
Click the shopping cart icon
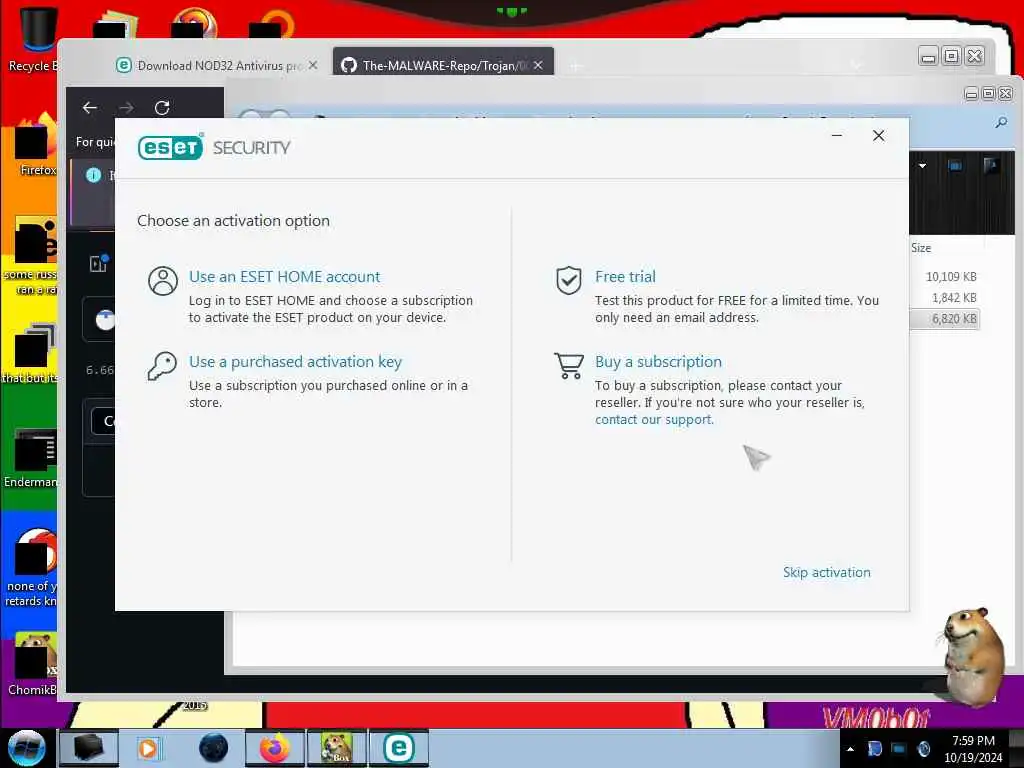click(x=569, y=366)
